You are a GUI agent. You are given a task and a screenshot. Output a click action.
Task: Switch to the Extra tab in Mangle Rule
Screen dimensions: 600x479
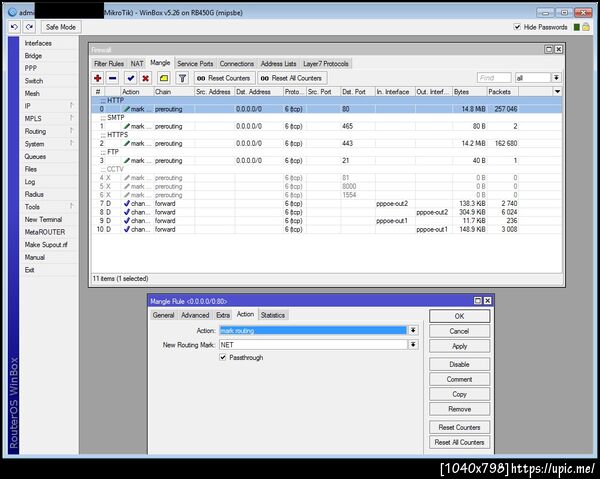(223, 315)
